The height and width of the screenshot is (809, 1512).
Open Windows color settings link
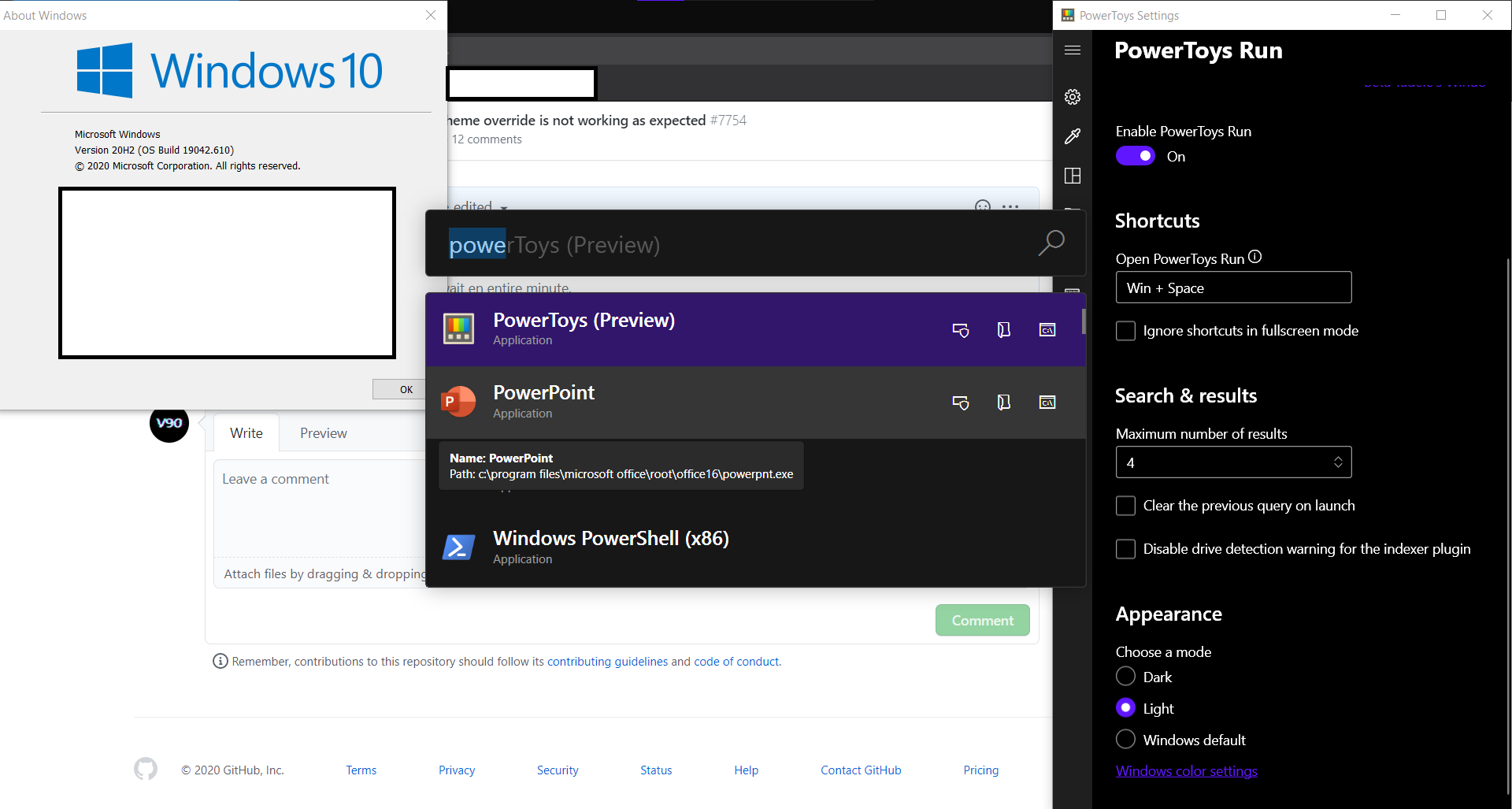click(1187, 770)
